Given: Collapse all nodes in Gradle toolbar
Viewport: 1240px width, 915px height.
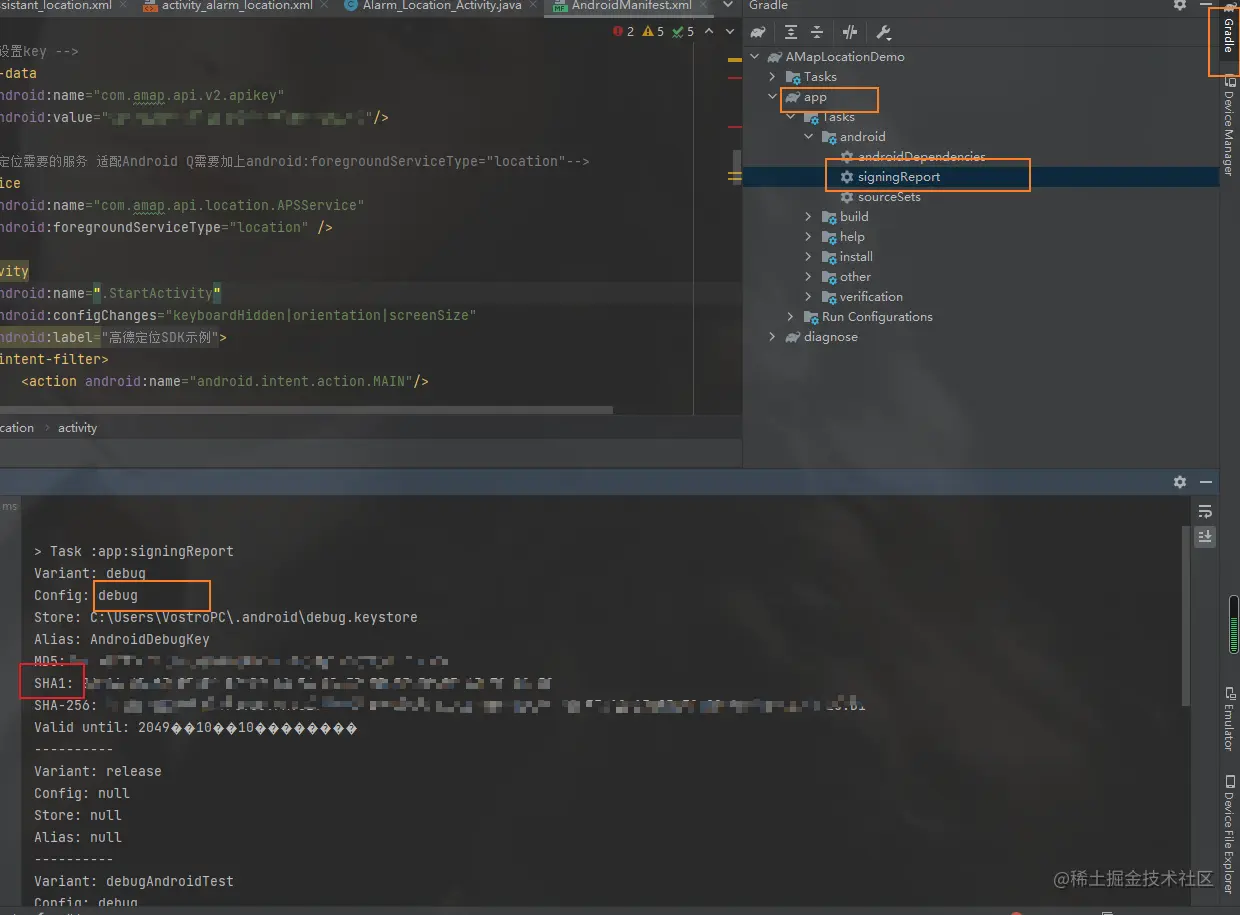Looking at the screenshot, I should [x=817, y=32].
